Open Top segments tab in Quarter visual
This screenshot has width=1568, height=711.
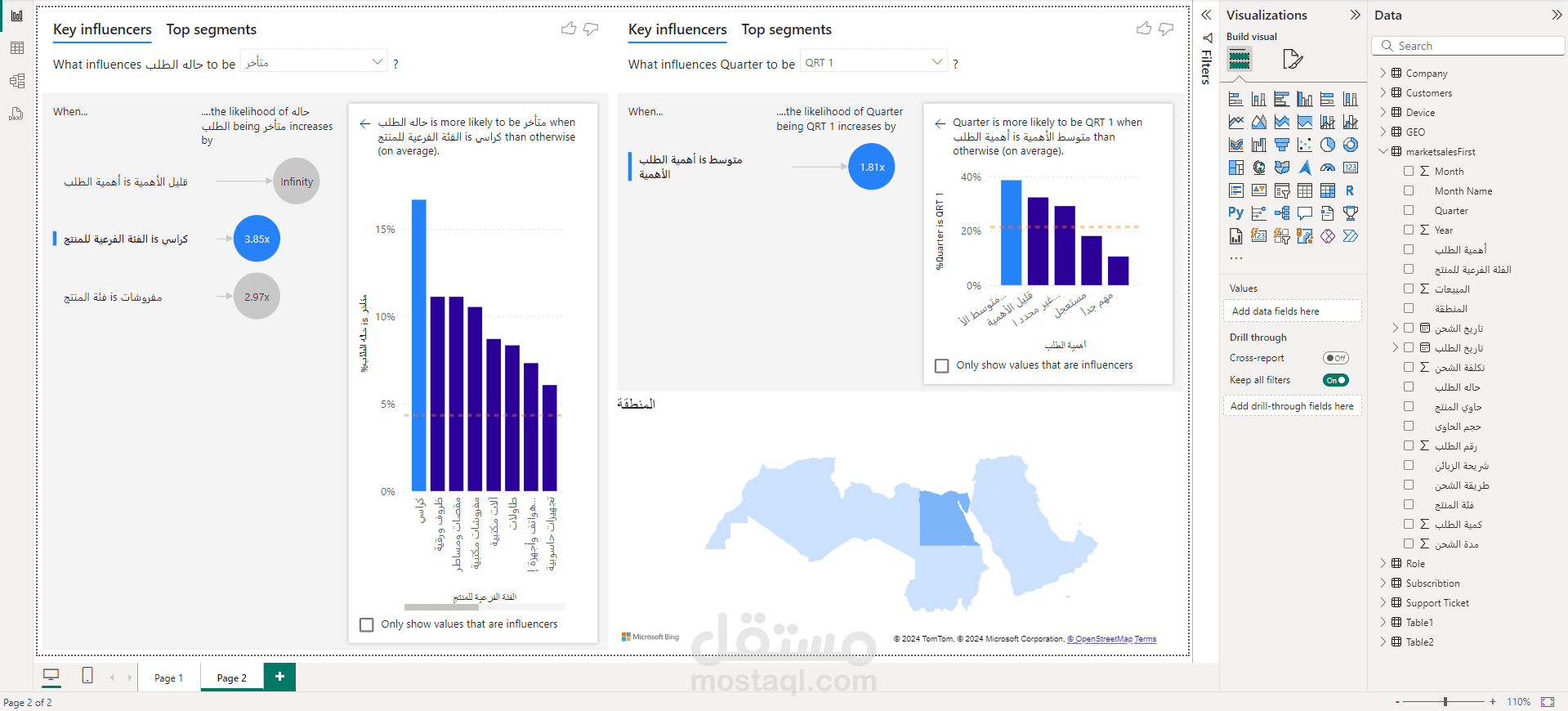coord(786,29)
